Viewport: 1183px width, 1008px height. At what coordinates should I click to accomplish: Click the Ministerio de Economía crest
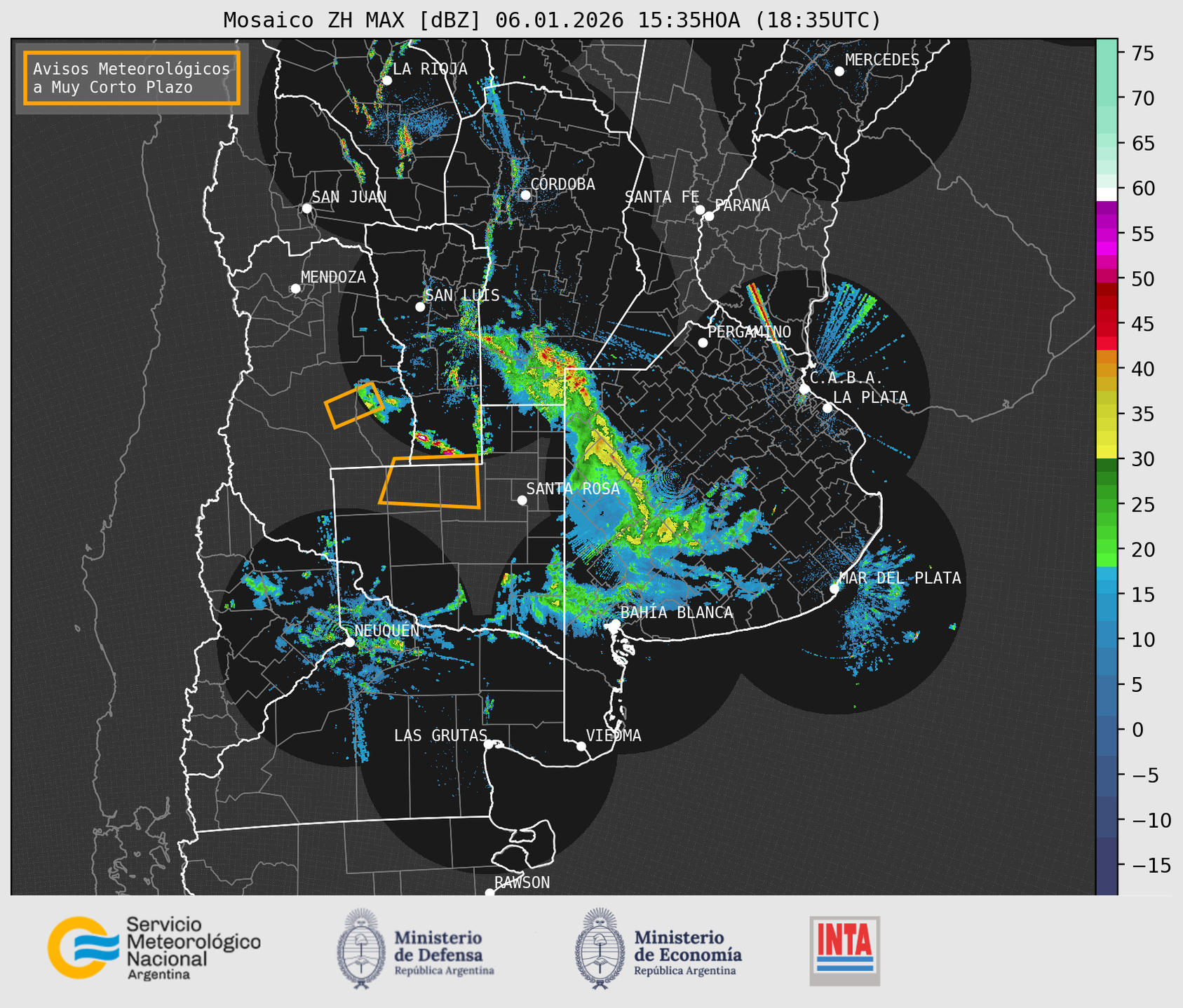click(x=600, y=948)
